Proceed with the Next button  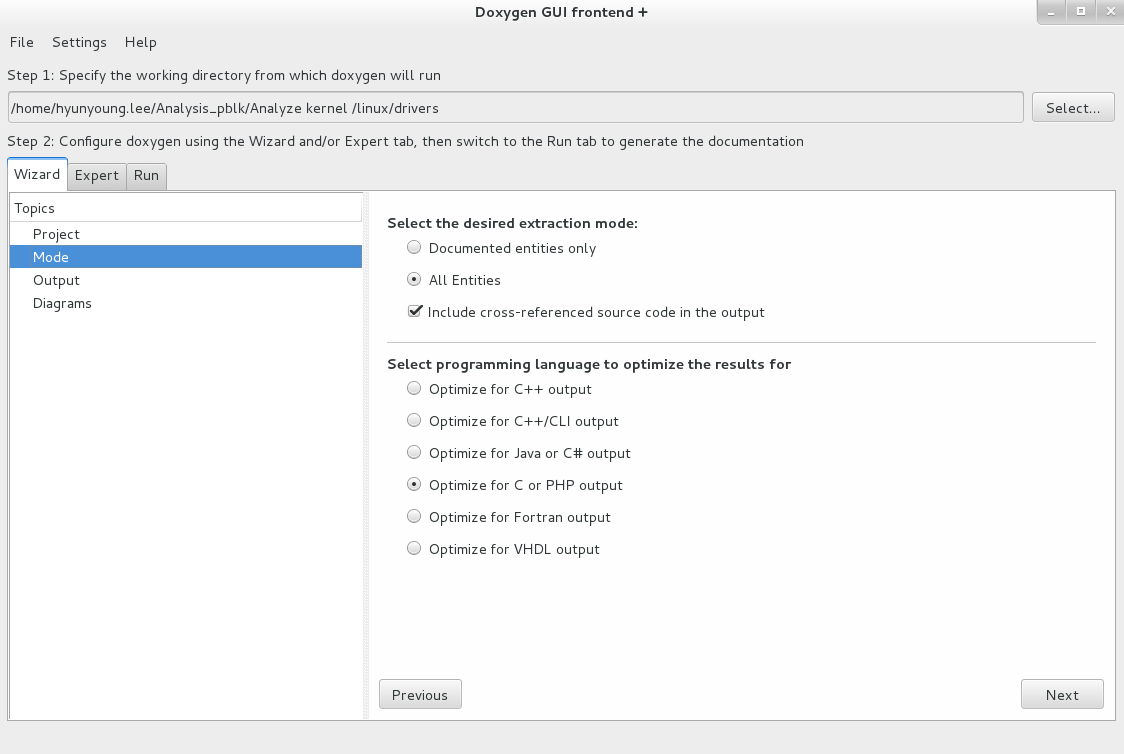[1062, 695]
